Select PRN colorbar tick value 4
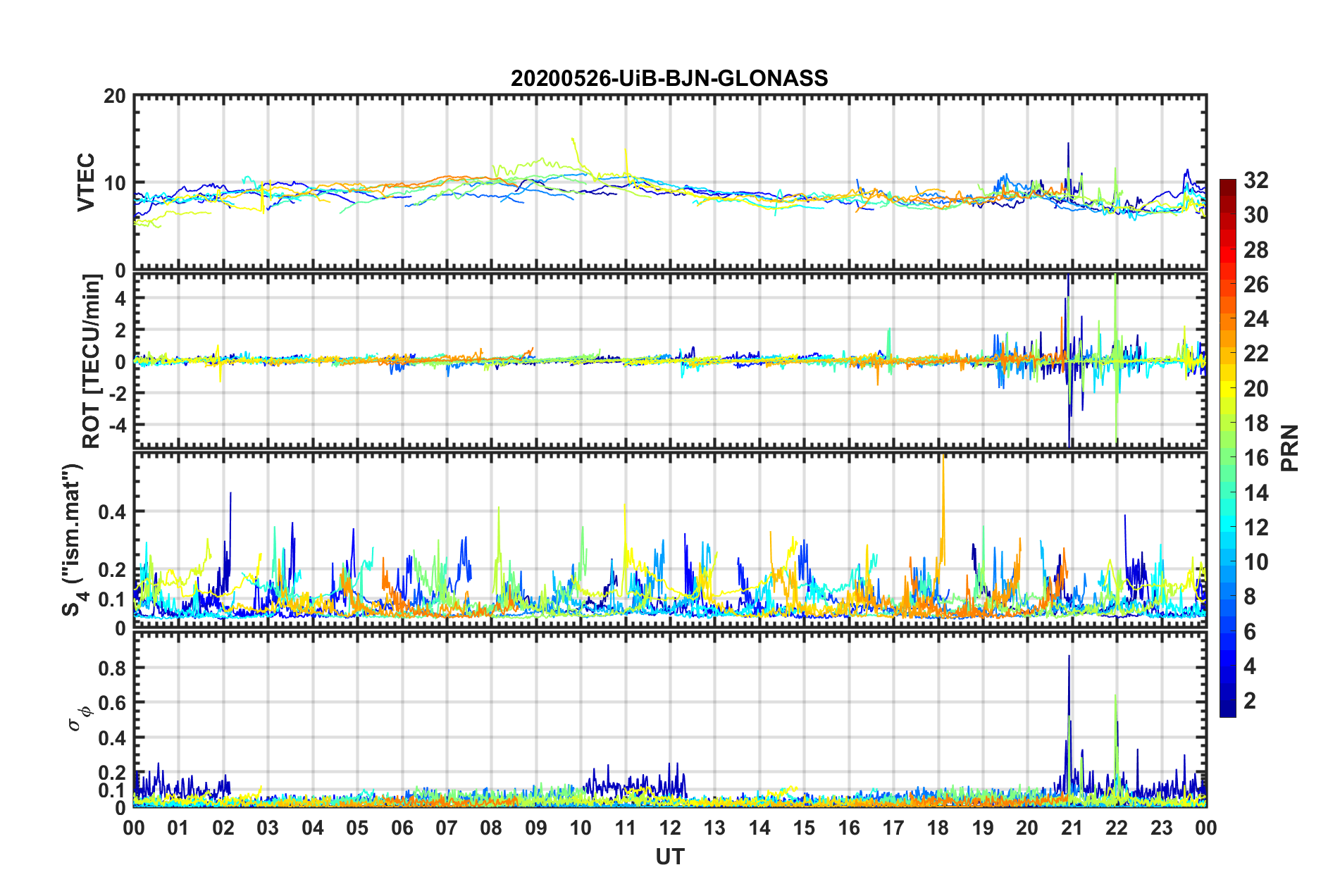Image resolution: width=1340 pixels, height=896 pixels. click(1250, 666)
